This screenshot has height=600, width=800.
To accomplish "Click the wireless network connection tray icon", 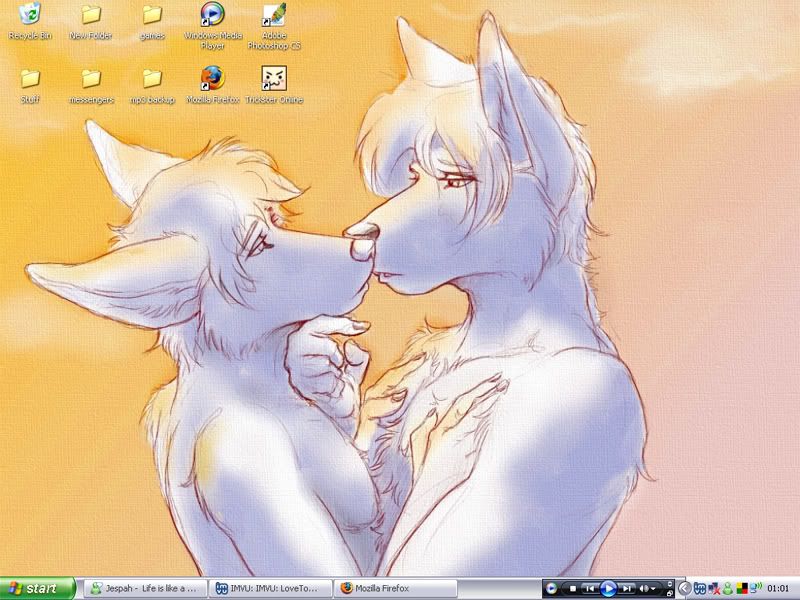I will pyautogui.click(x=755, y=589).
